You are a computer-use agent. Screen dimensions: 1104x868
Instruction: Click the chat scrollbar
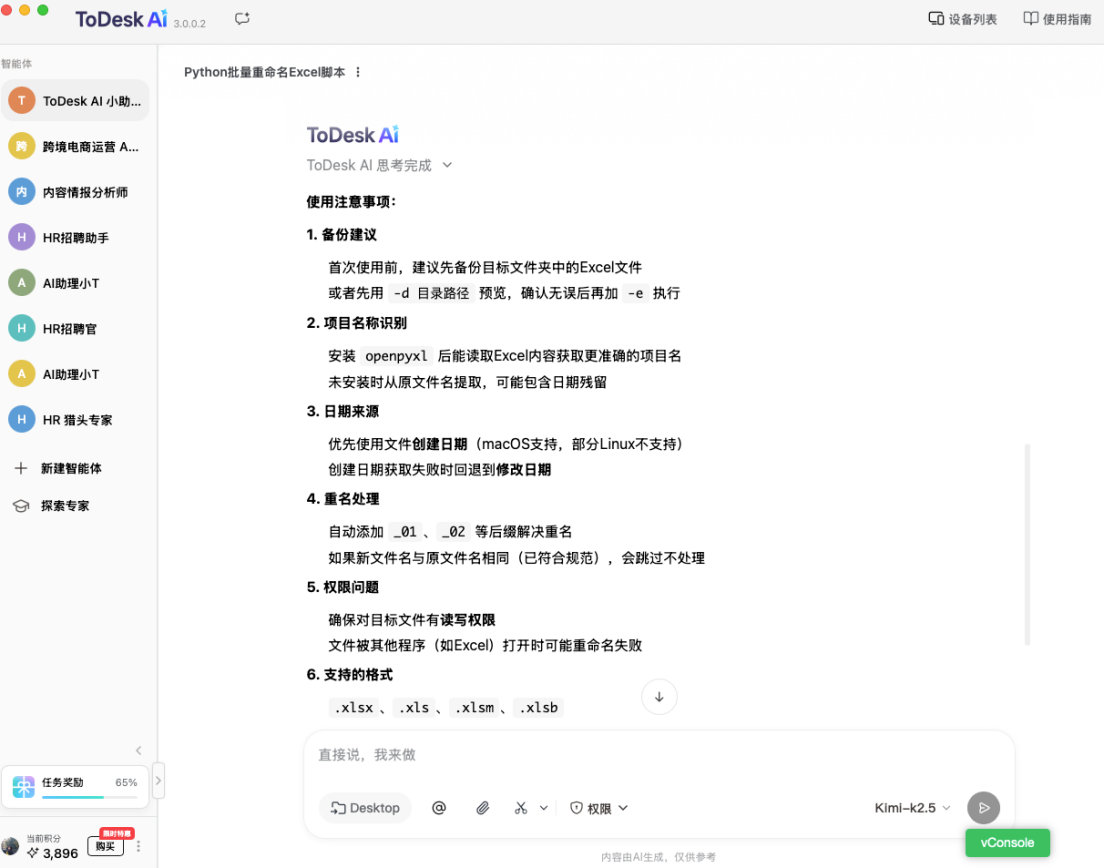1027,544
